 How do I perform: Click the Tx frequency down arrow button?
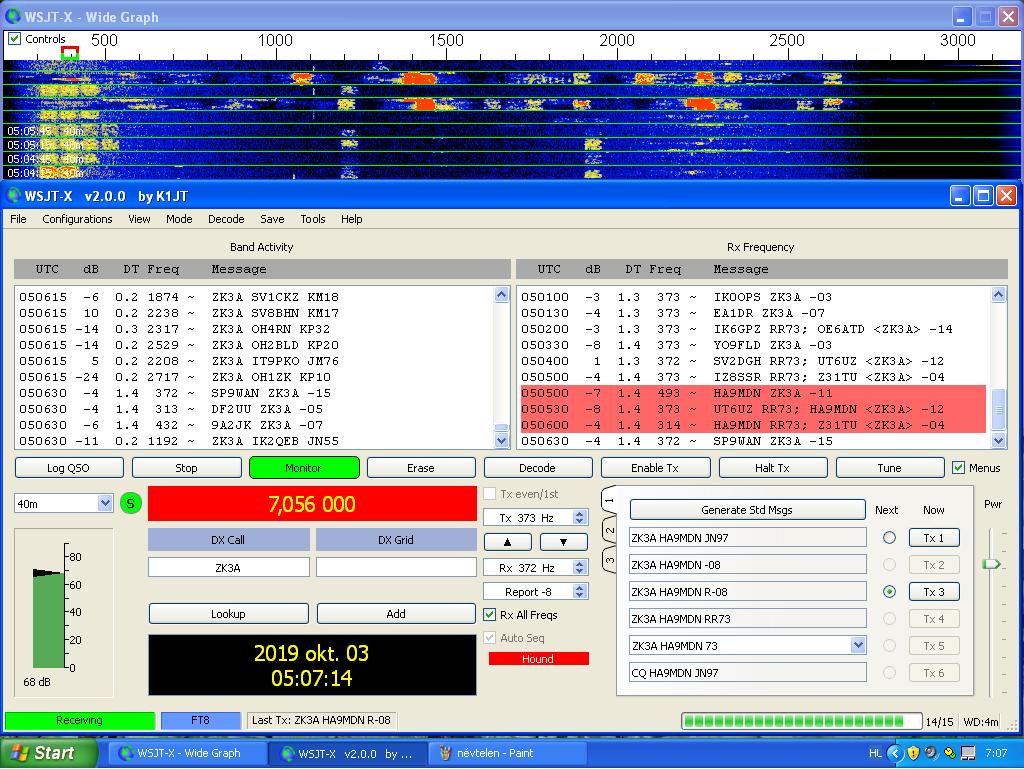coord(564,542)
